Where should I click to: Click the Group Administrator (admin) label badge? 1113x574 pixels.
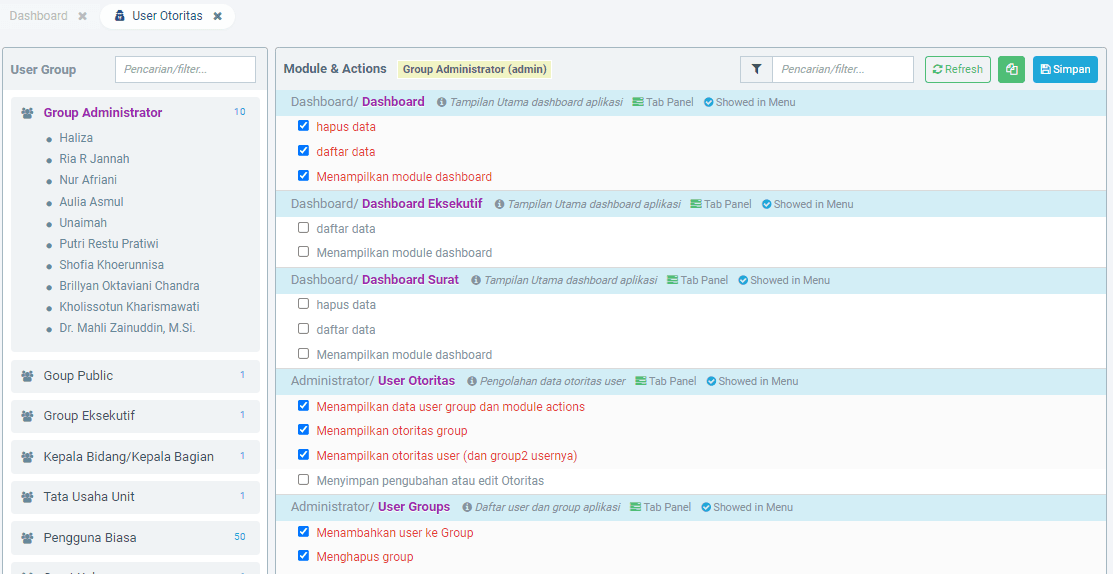coord(474,70)
